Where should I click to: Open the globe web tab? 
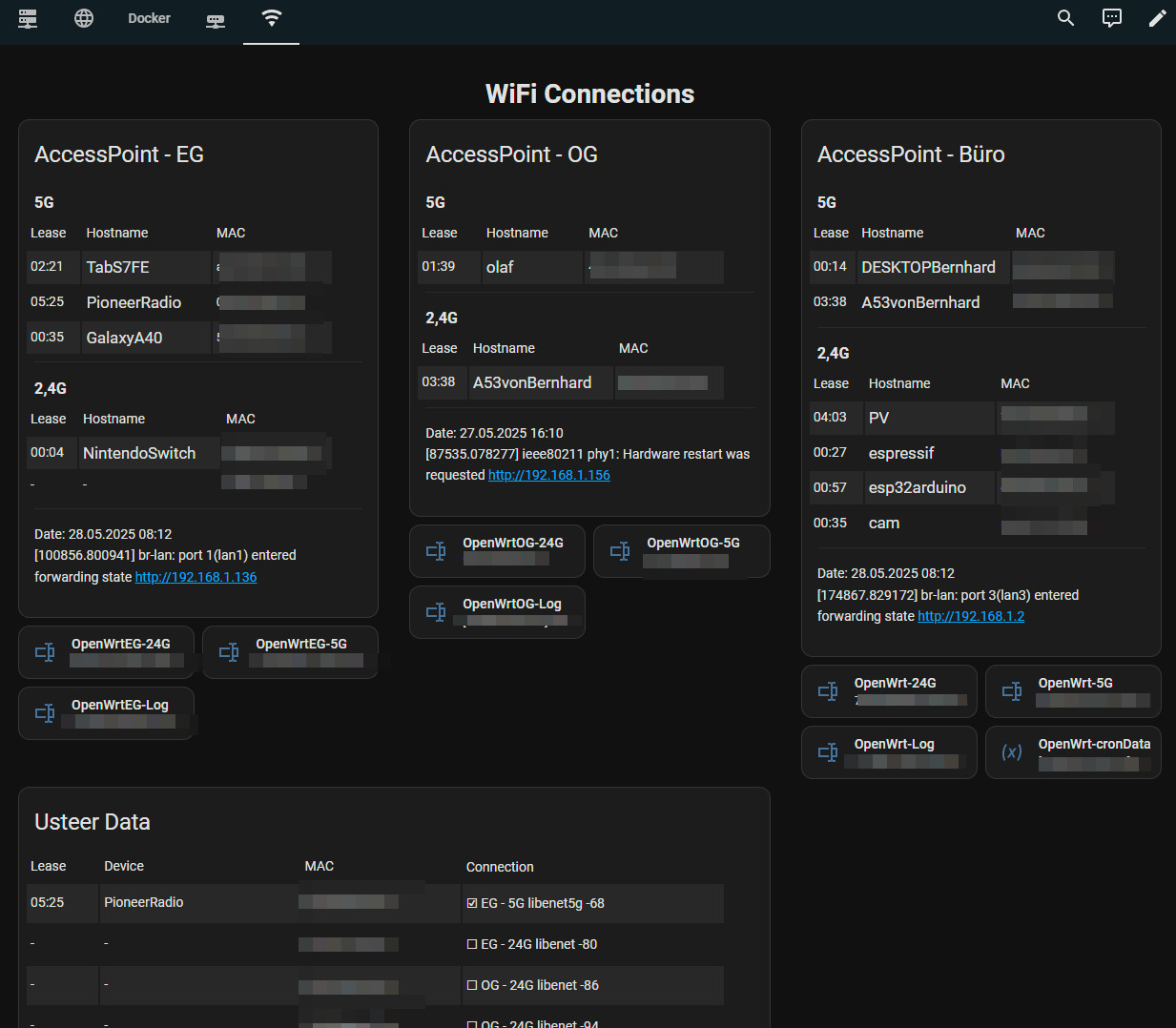[x=84, y=18]
